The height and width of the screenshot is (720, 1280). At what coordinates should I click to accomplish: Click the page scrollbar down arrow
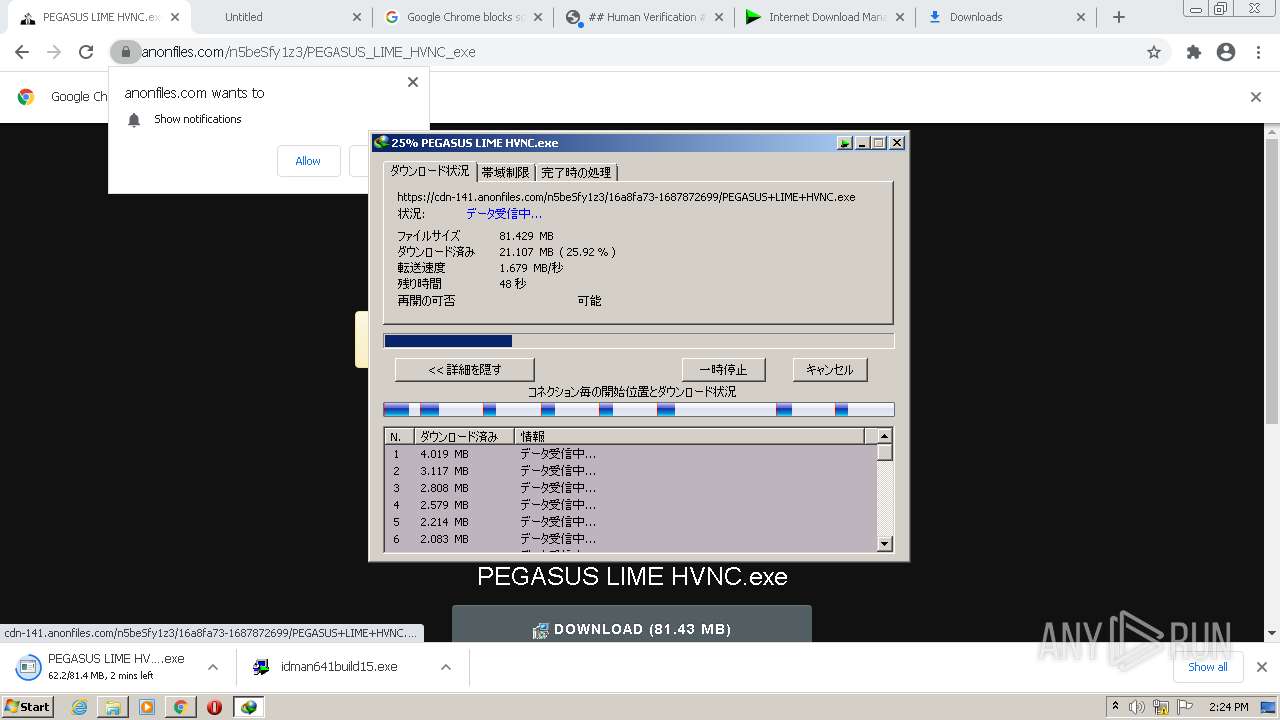tap(1272, 633)
